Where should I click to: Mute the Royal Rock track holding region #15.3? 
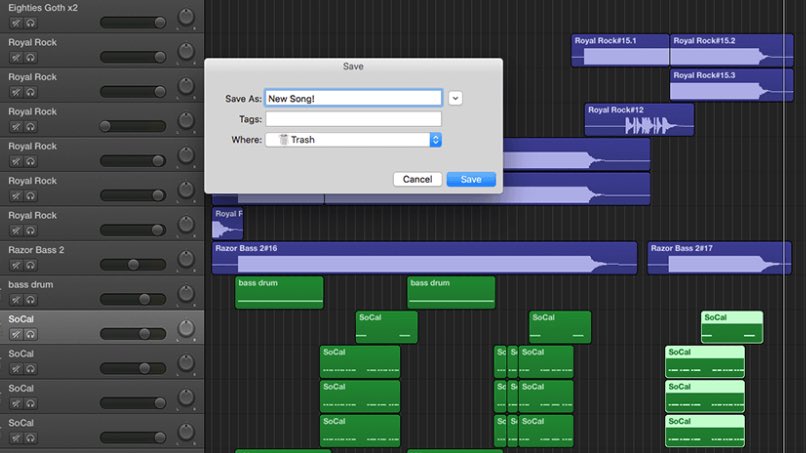(16, 92)
